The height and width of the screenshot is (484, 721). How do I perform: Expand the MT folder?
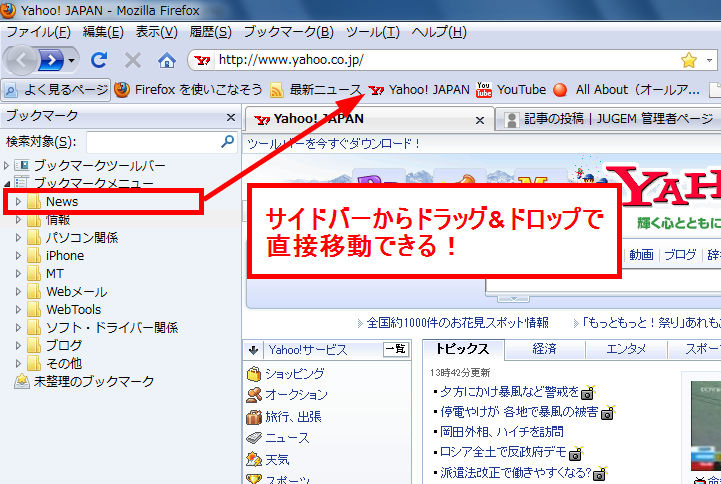(18, 273)
